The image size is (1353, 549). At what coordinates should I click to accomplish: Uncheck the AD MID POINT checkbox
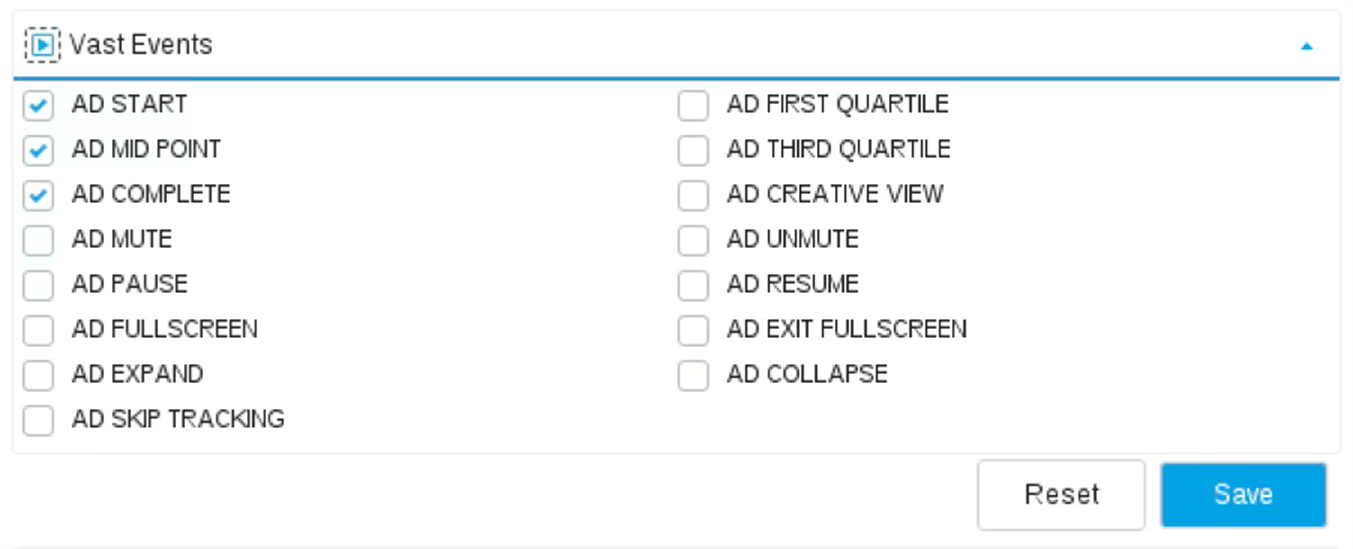pos(38,150)
